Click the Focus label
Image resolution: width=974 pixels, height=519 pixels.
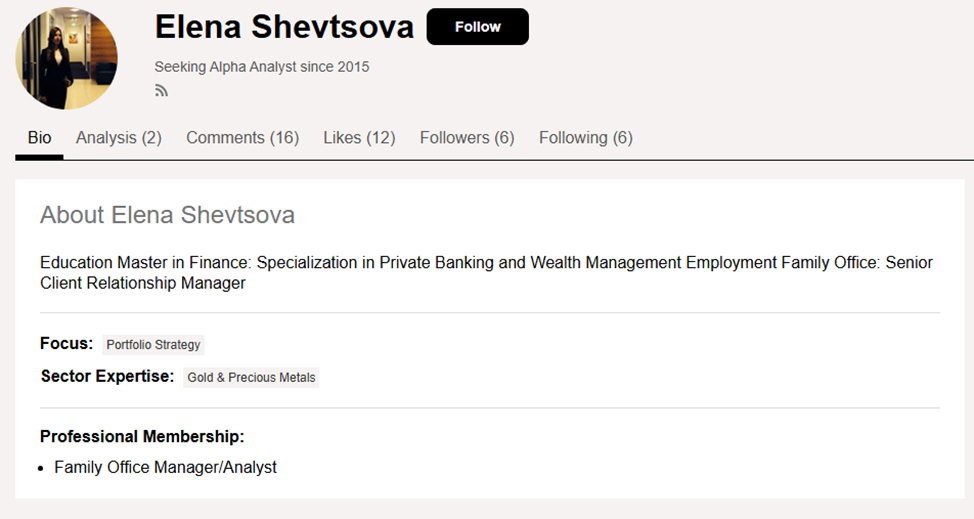(x=66, y=344)
